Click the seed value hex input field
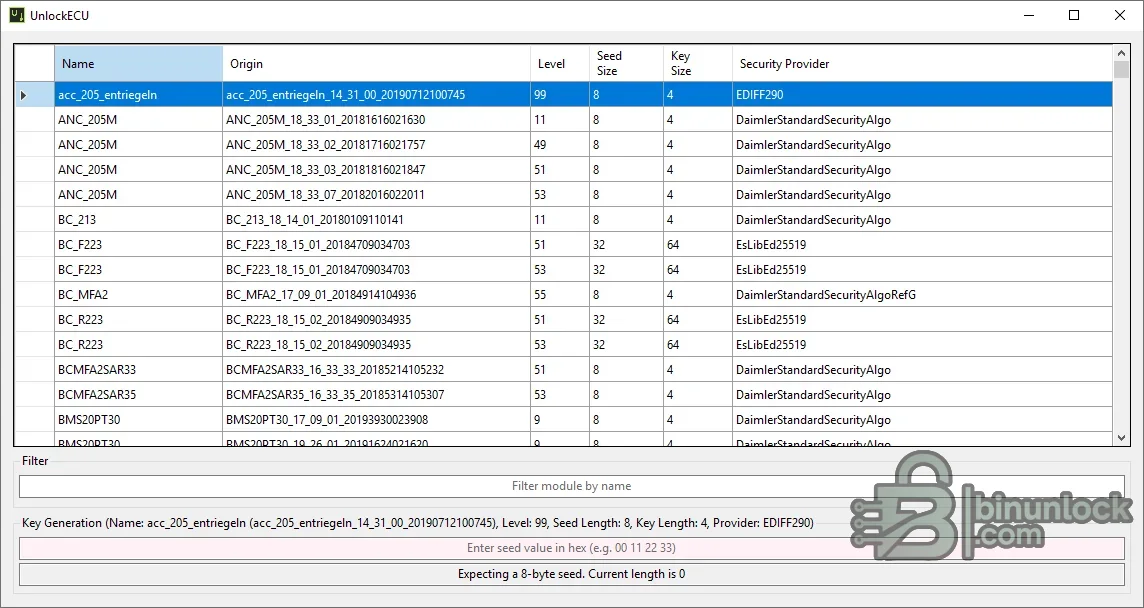 tap(571, 548)
